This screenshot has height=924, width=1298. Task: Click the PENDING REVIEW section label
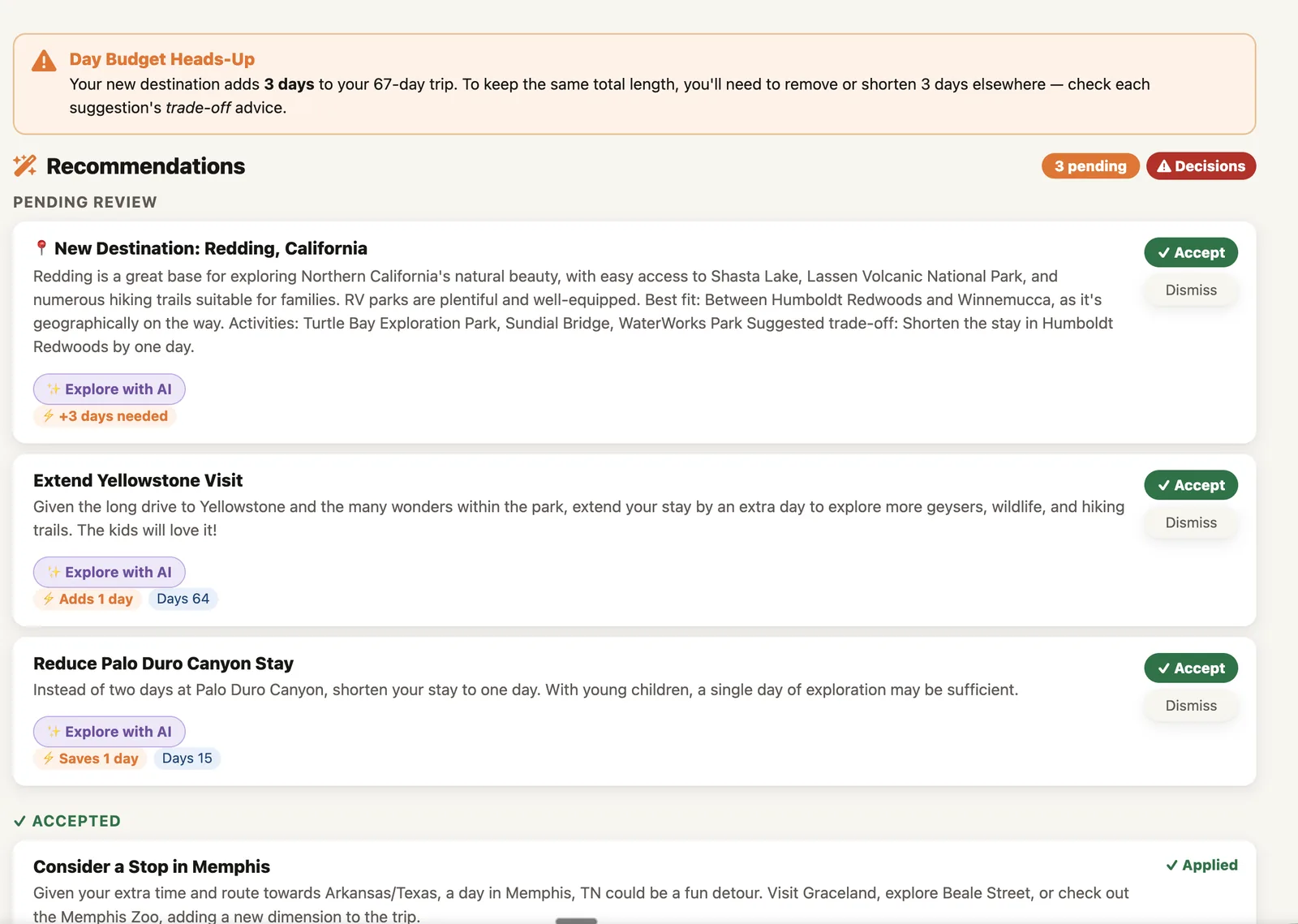pyautogui.click(x=85, y=202)
